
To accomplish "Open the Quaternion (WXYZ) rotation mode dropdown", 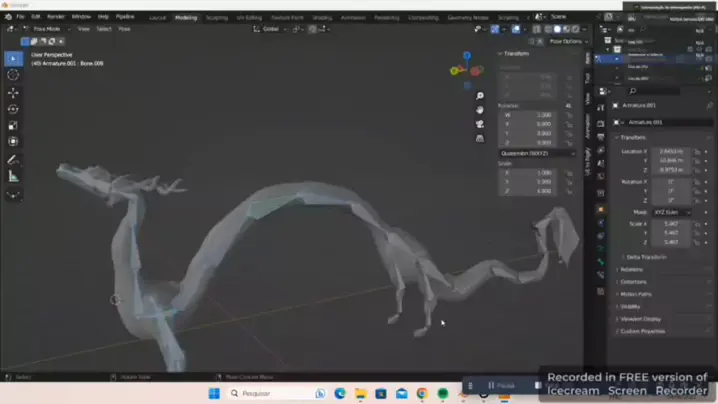I will [537, 153].
